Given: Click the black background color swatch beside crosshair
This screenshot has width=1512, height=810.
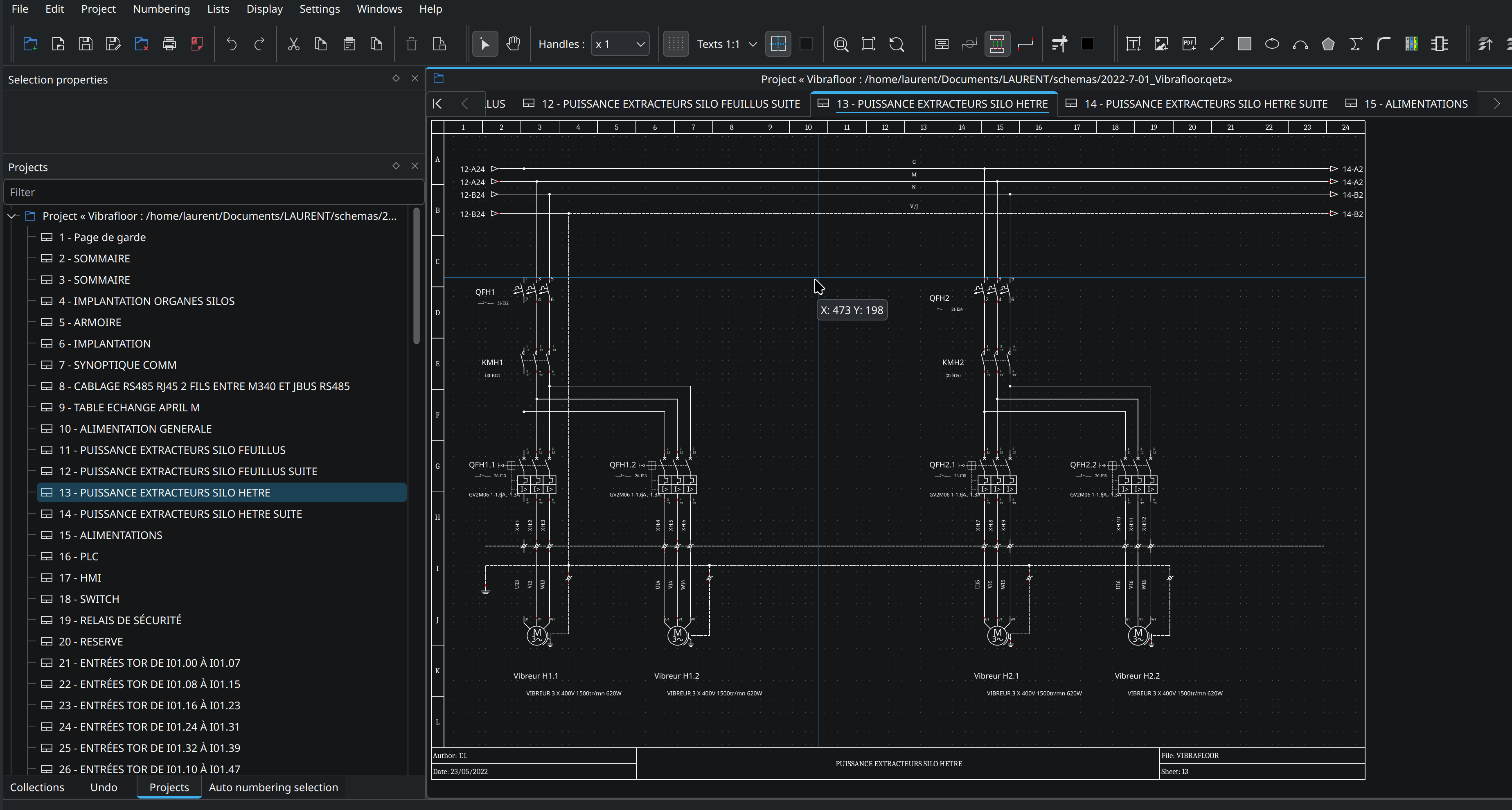Looking at the screenshot, I should pyautogui.click(x=806, y=44).
